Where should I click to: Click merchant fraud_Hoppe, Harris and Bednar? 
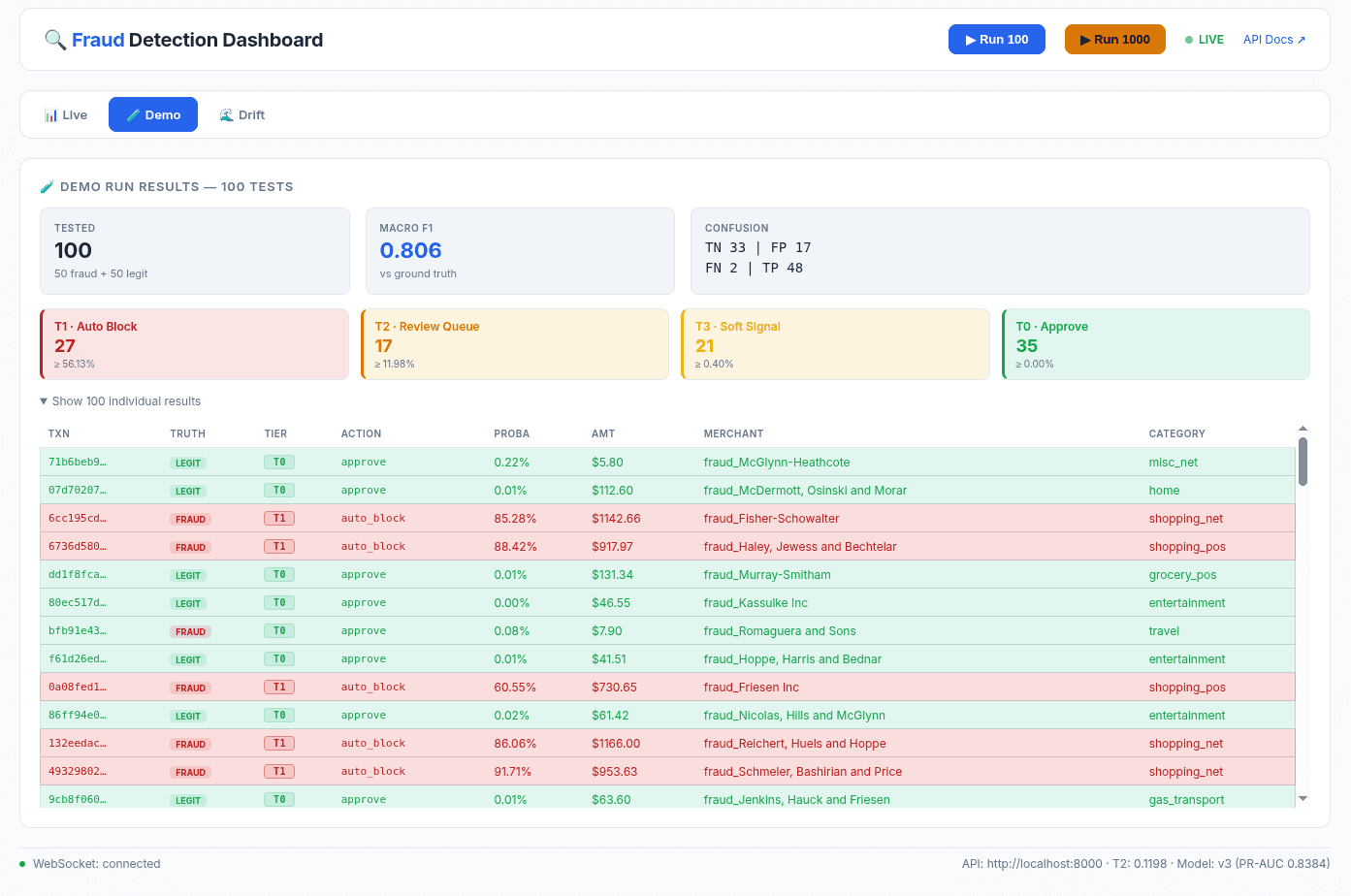coord(792,659)
